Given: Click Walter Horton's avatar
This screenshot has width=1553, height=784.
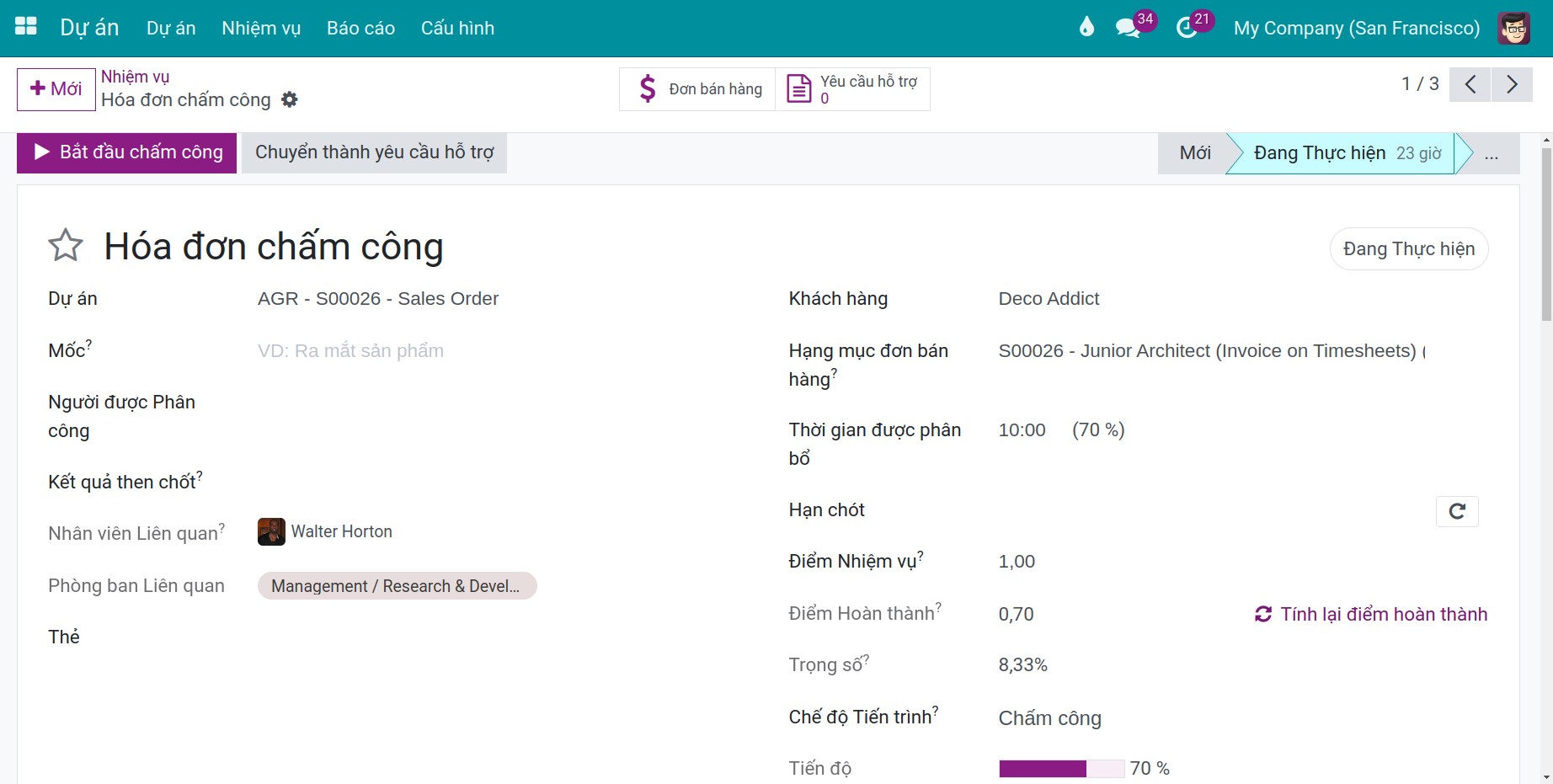Looking at the screenshot, I should coord(271,531).
